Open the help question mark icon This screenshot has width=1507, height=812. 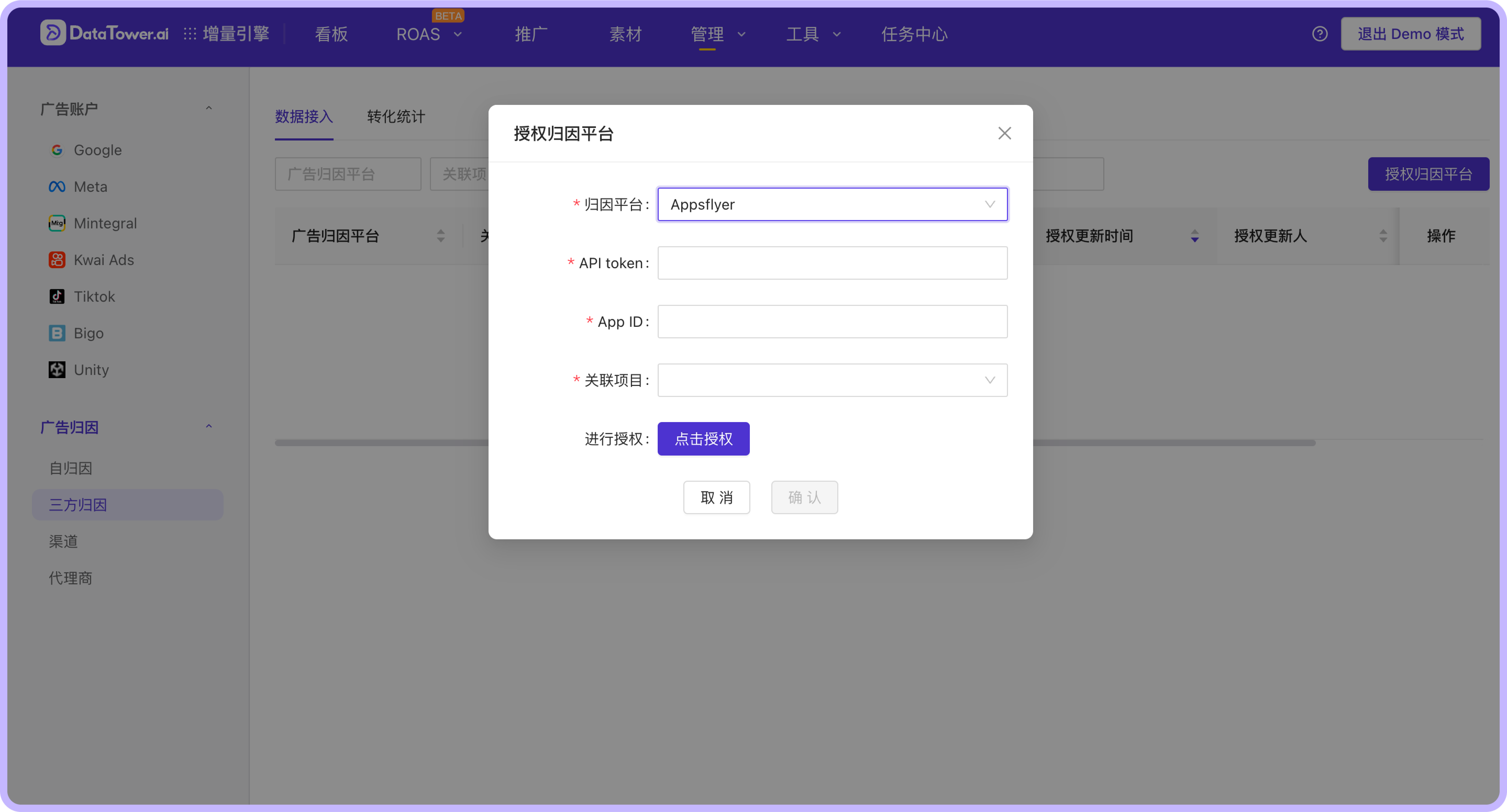tap(1319, 34)
